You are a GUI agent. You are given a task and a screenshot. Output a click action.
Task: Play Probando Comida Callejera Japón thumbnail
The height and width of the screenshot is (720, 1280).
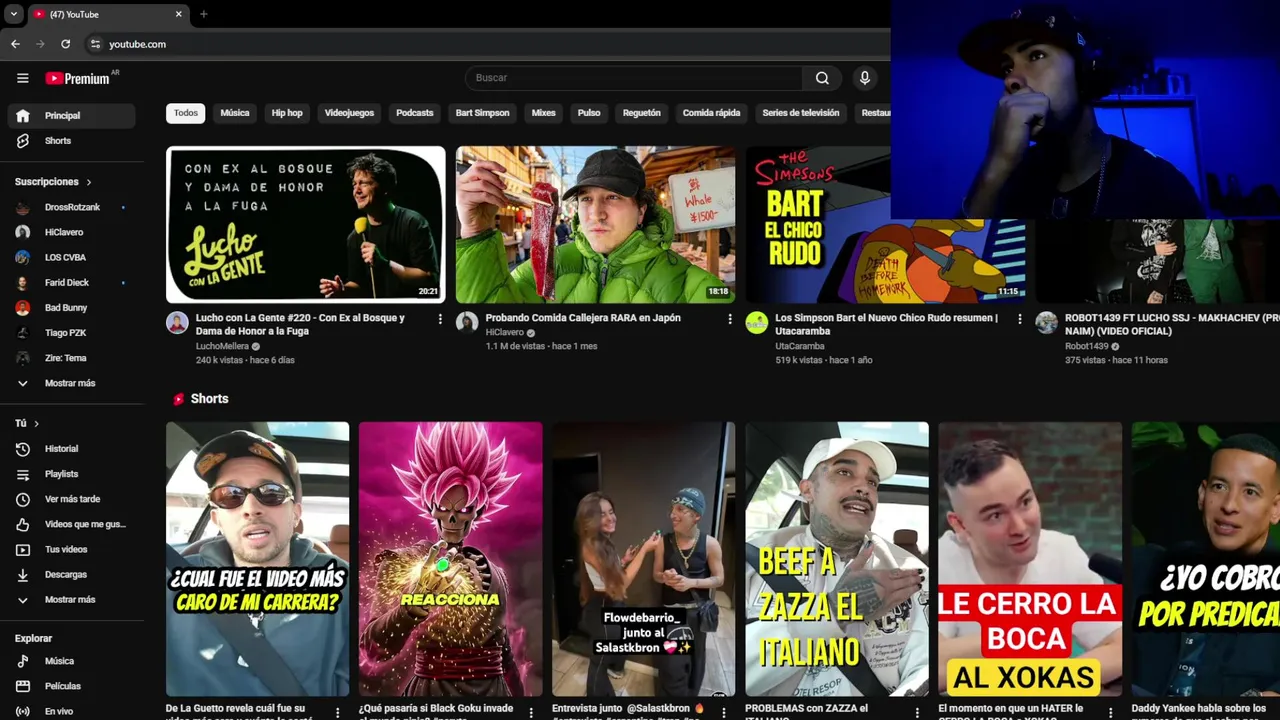[595, 225]
